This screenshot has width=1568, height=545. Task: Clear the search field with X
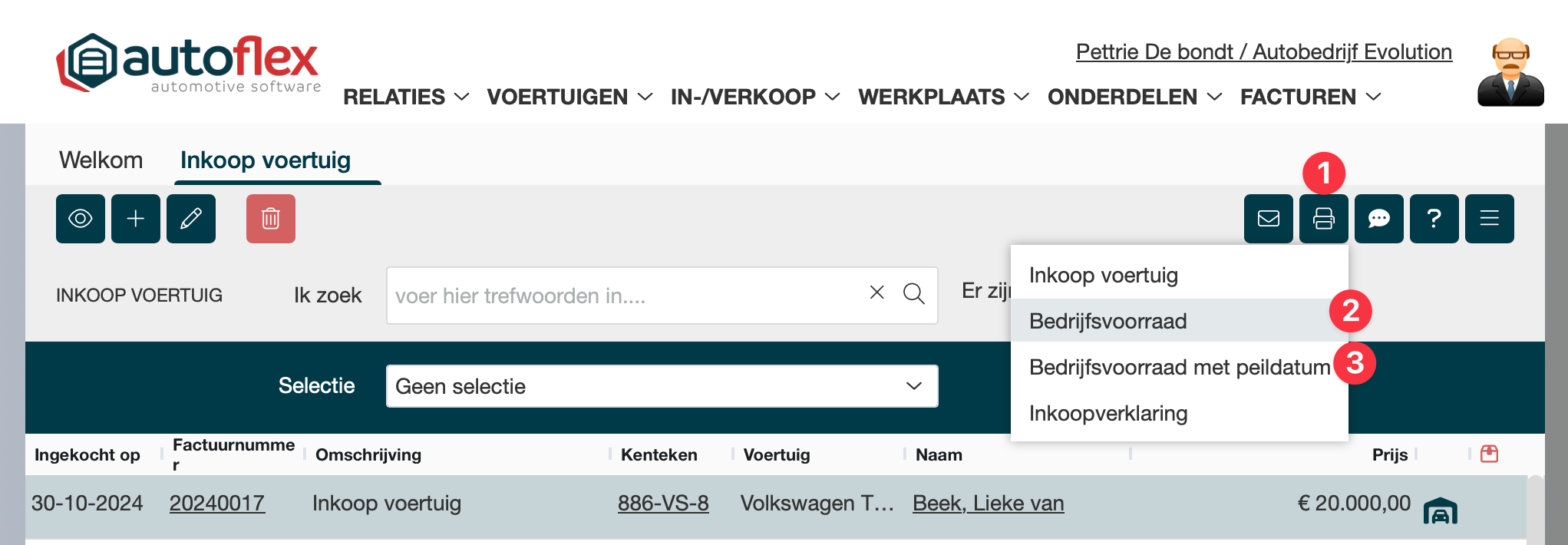coord(877,292)
